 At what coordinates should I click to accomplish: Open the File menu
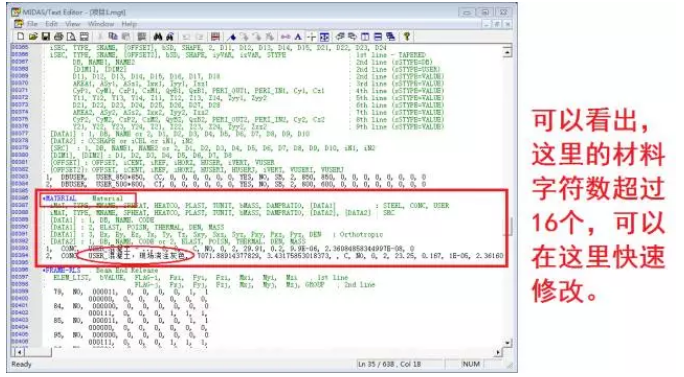[32, 24]
